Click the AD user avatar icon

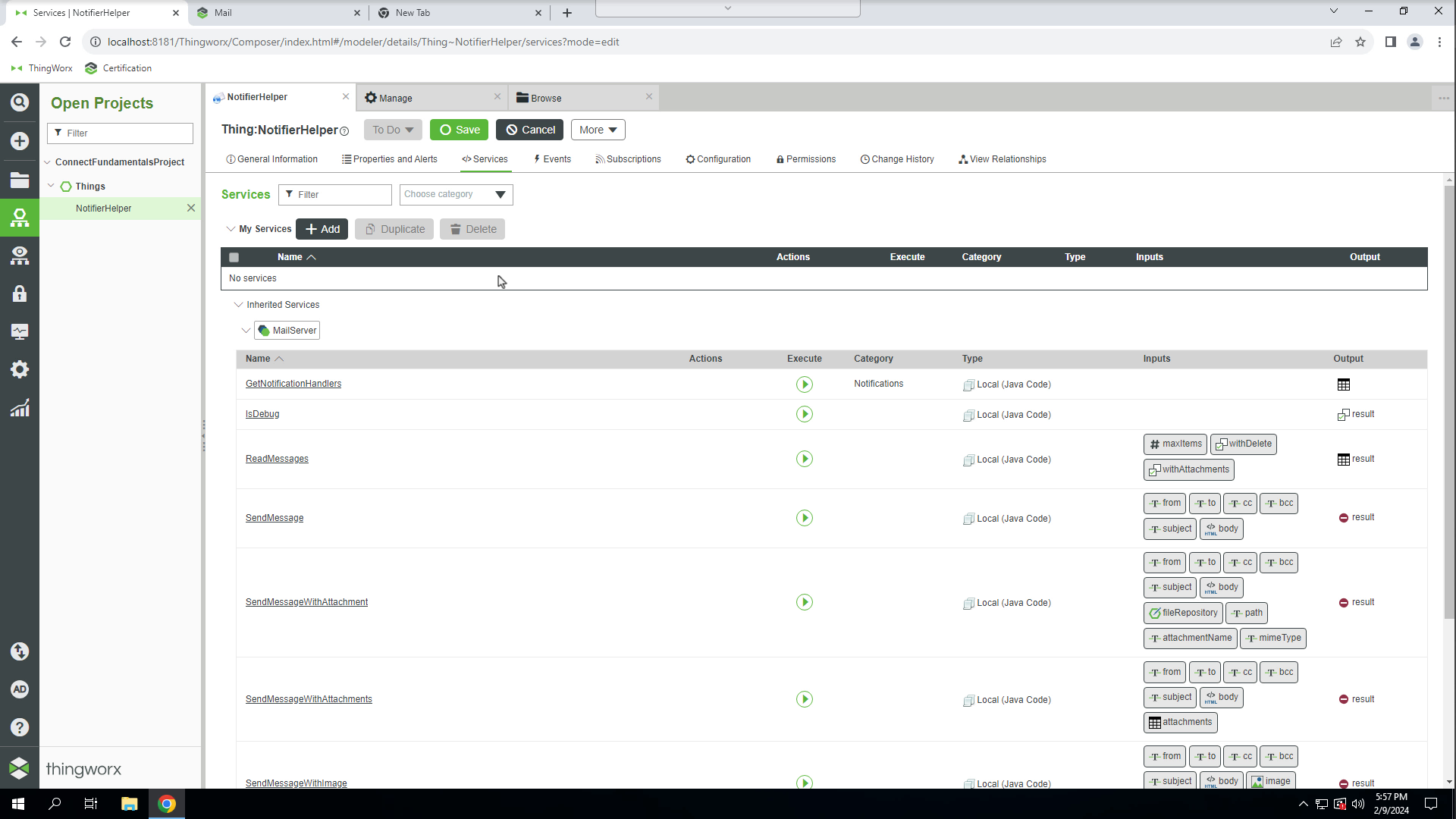(x=20, y=689)
